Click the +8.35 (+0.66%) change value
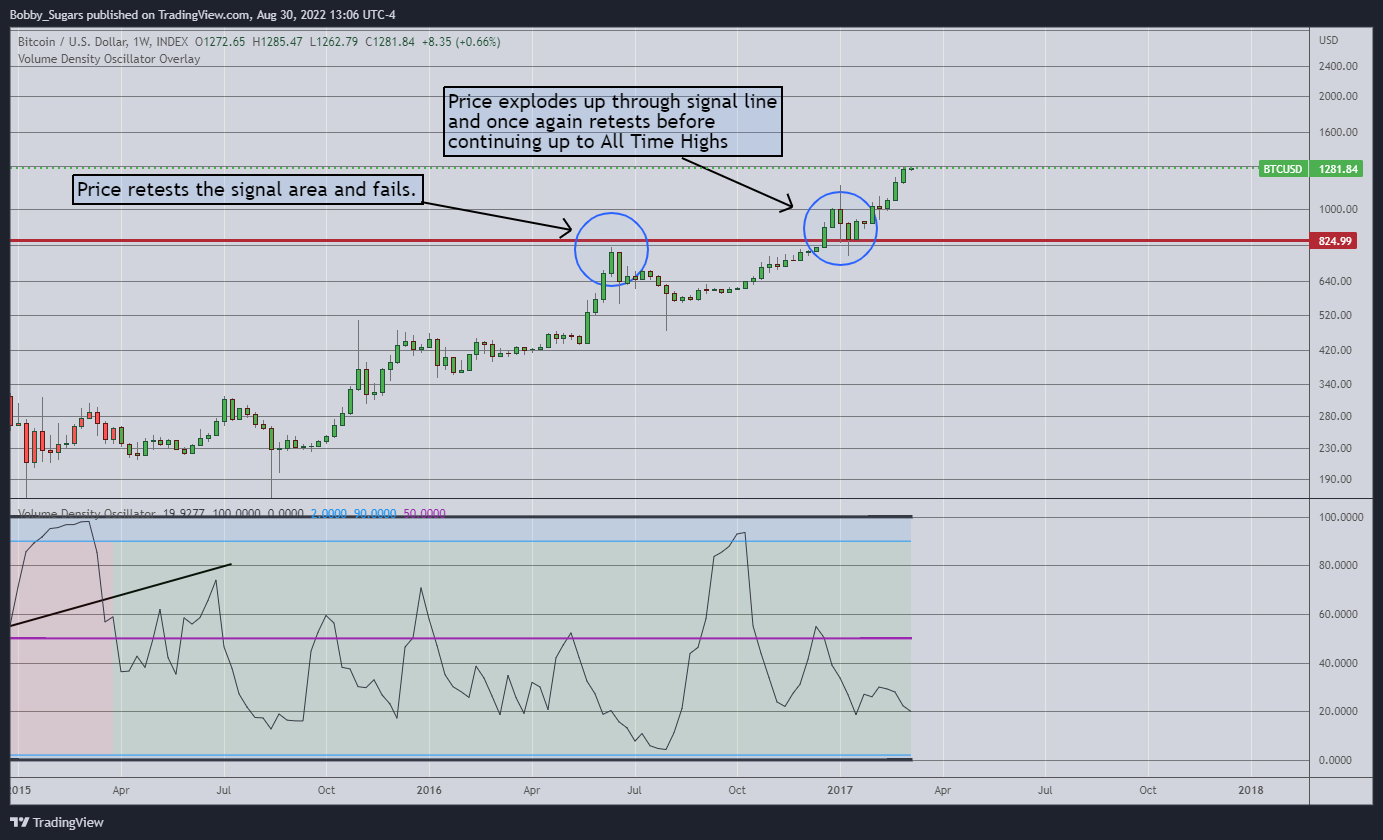The height and width of the screenshot is (840, 1383). click(x=461, y=42)
